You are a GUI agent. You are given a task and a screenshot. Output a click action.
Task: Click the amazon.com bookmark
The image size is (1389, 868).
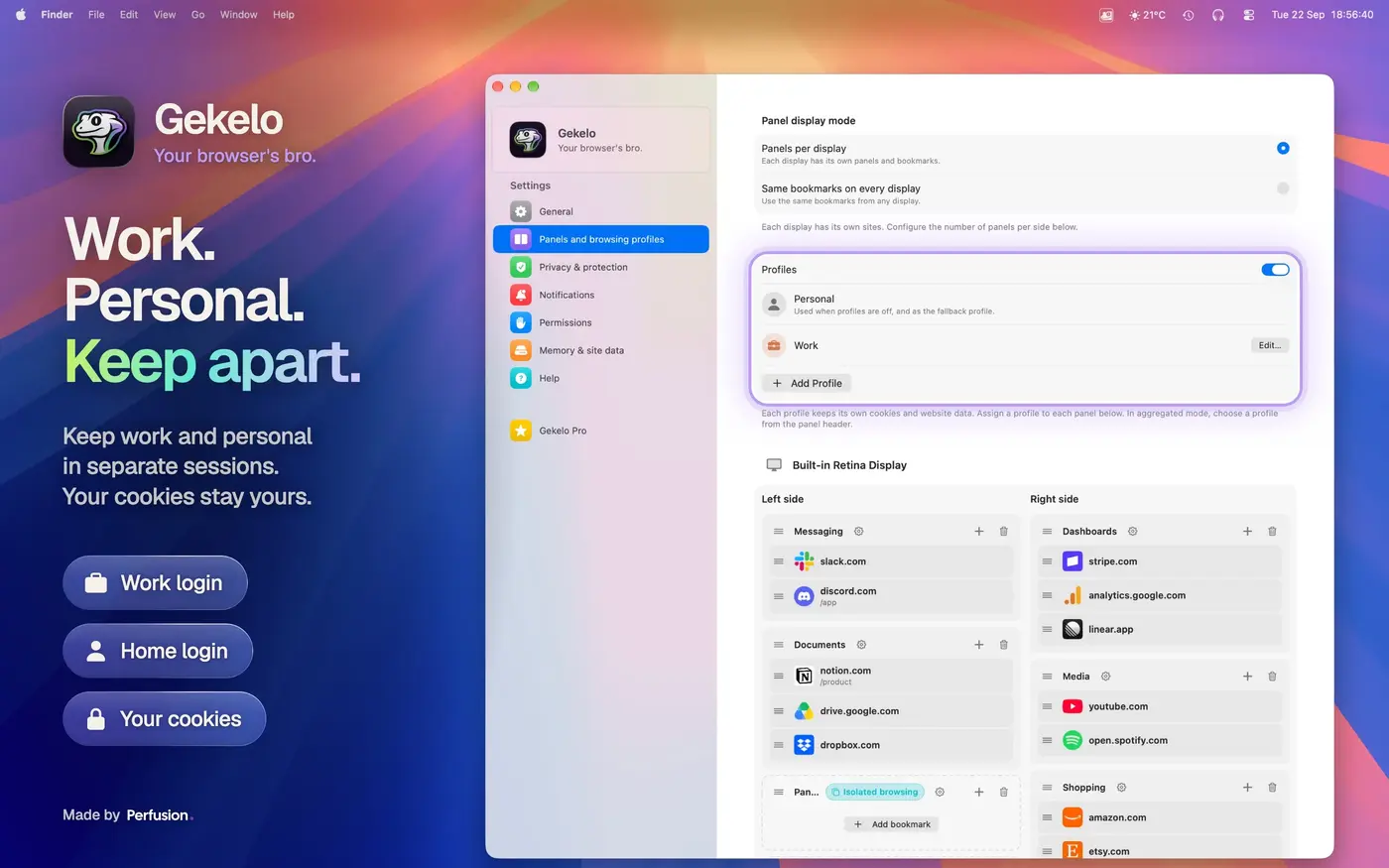click(x=1159, y=817)
